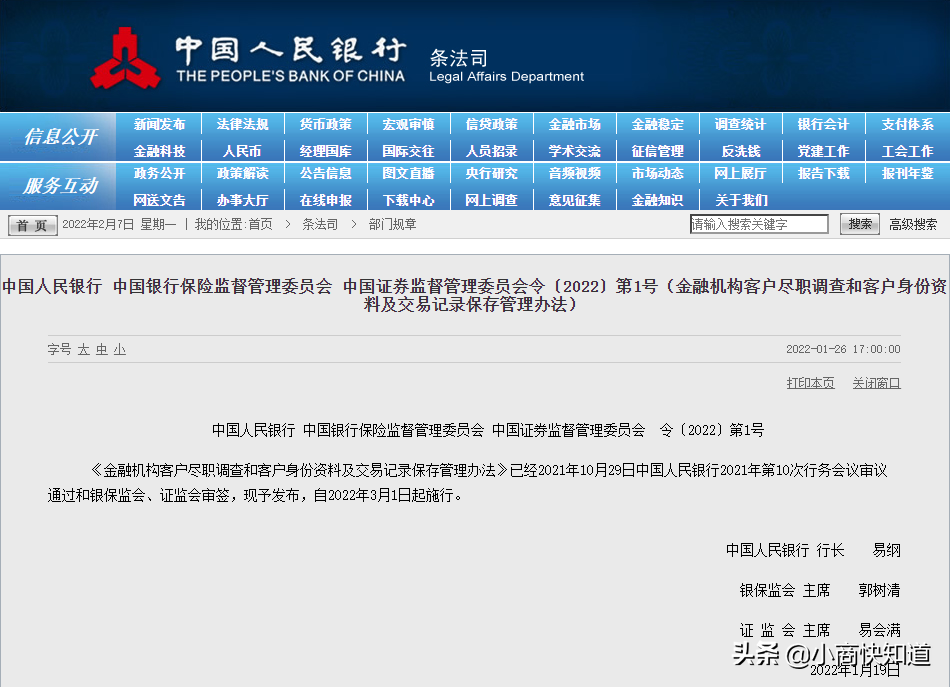
Task: Set font size to 中
Action: pyautogui.click(x=101, y=349)
